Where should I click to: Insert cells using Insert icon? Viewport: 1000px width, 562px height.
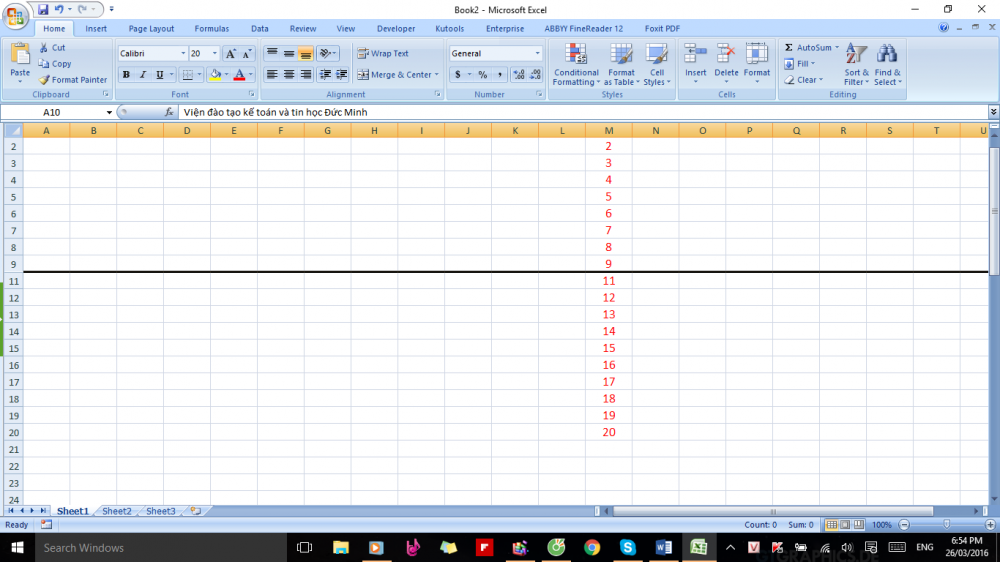point(695,55)
